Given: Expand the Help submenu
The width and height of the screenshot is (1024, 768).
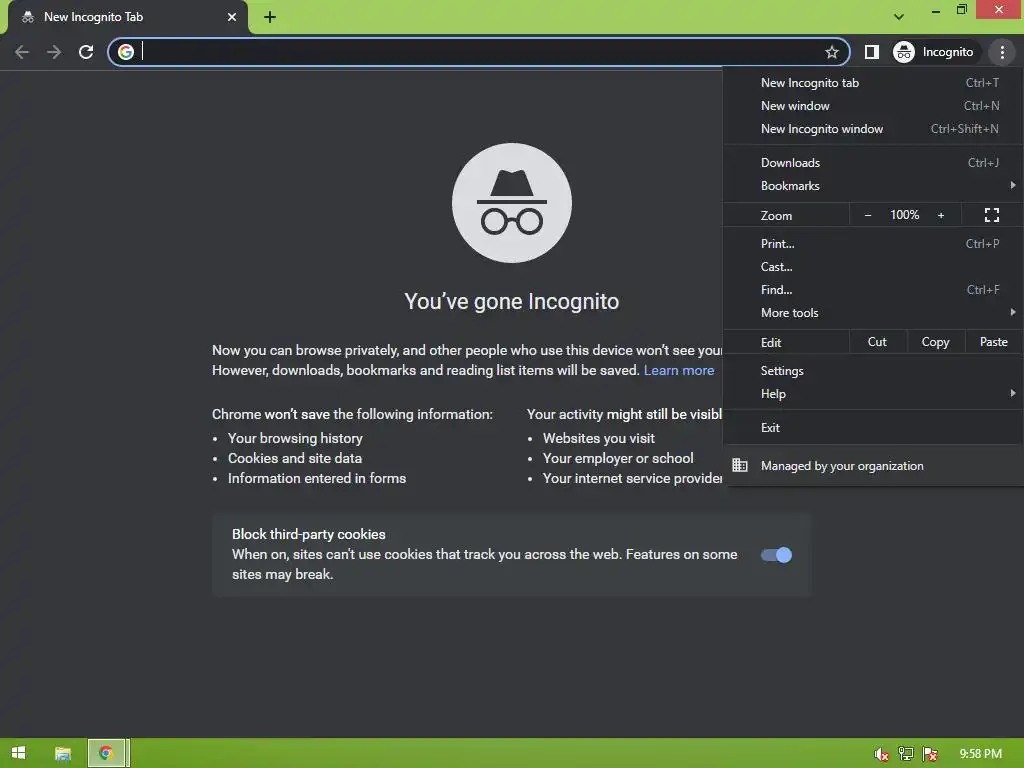Looking at the screenshot, I should tap(872, 394).
